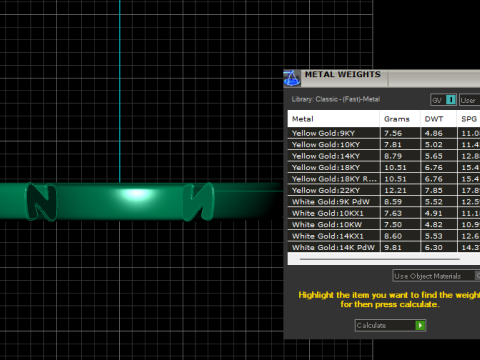Viewport: 480px width, 360px height.
Task: Select the Yellow Gold:9KY row
Action: [384, 133]
